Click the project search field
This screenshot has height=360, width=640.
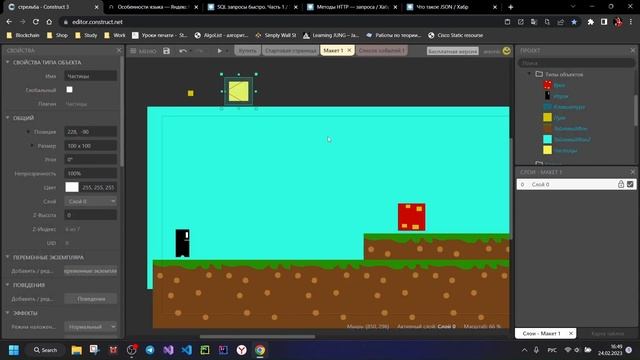[x=576, y=63]
